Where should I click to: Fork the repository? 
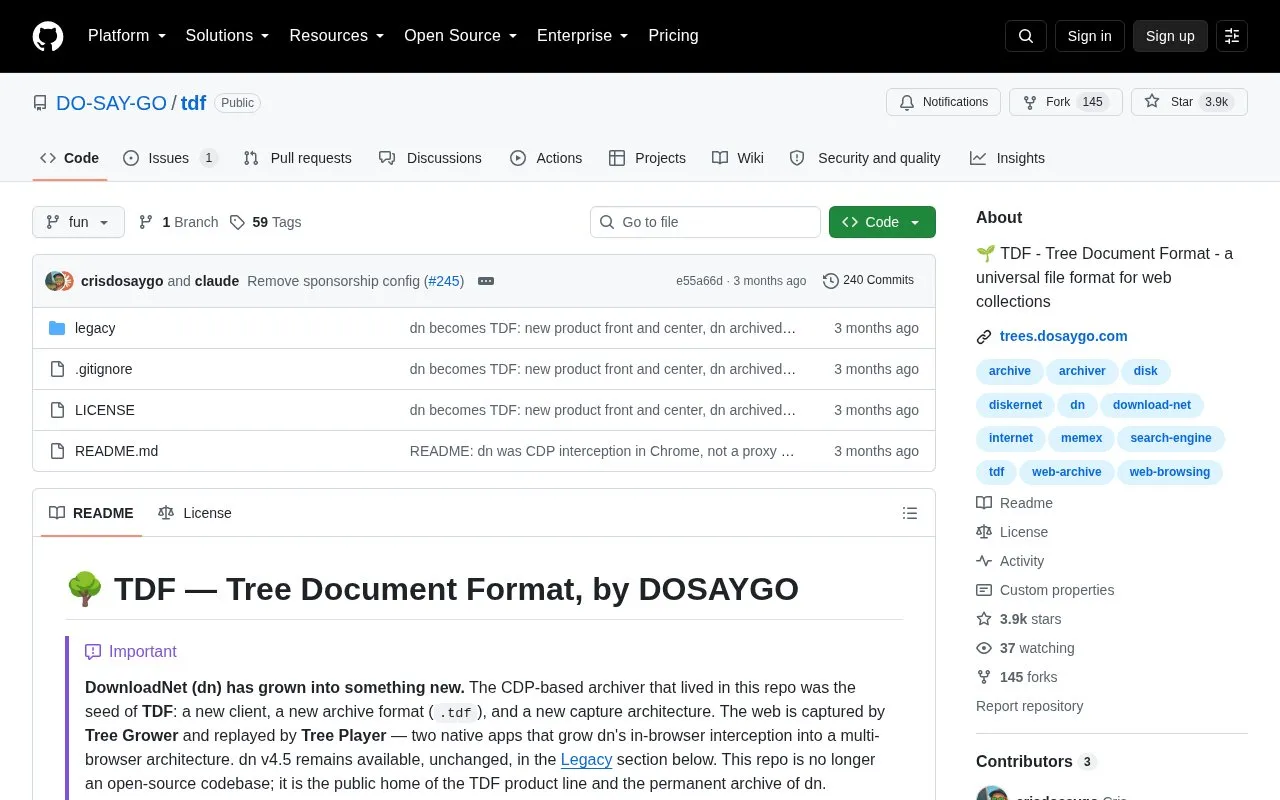click(x=1065, y=102)
